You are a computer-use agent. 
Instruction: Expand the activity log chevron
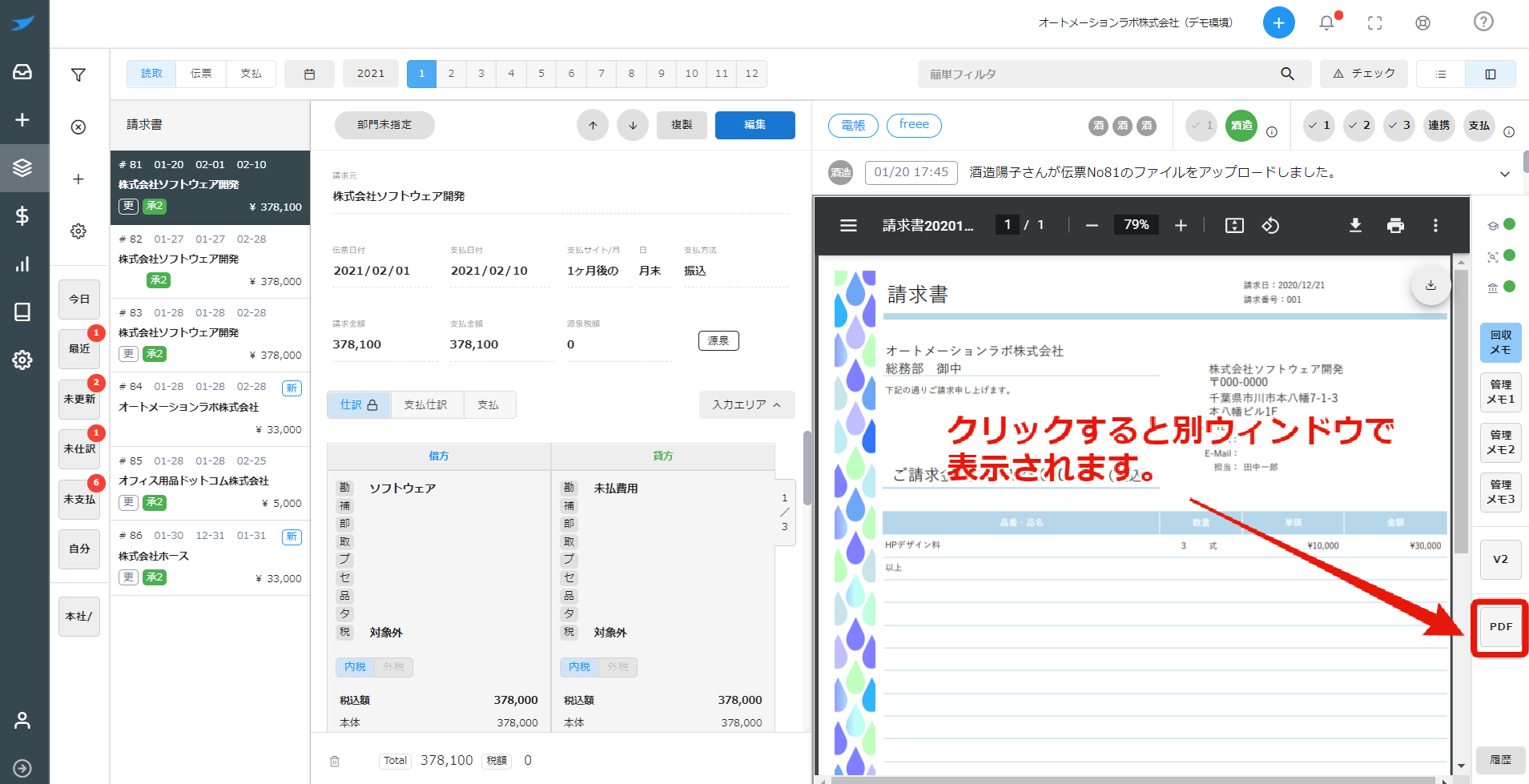pyautogui.click(x=1504, y=174)
